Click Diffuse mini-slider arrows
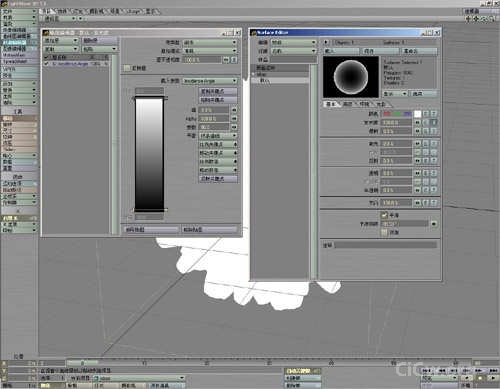The image size is (500, 389). tap(417, 131)
